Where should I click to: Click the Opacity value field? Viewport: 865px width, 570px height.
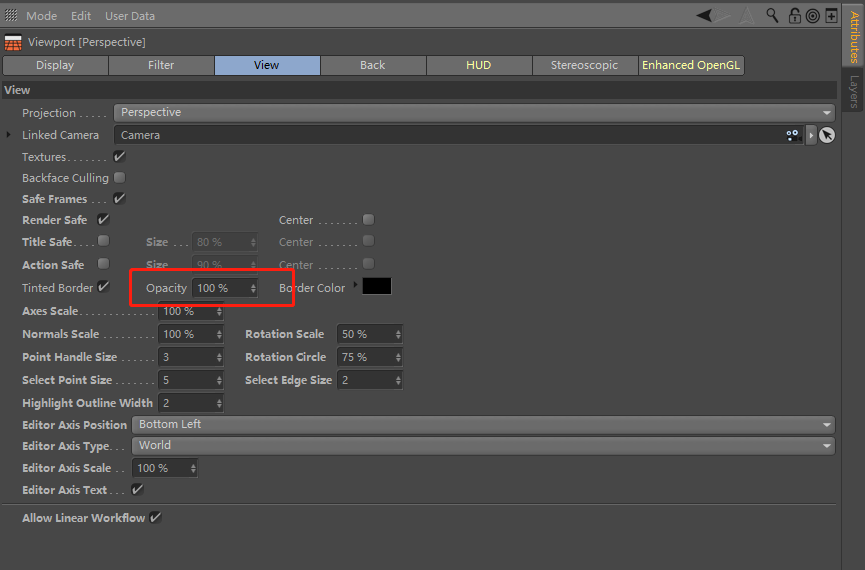(220, 288)
